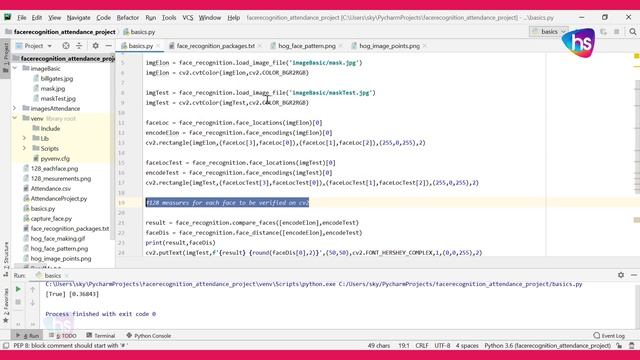Viewport: 640px width, 360px height.
Task: Click the green Rerun button in Run panel
Action: [x=18, y=289]
